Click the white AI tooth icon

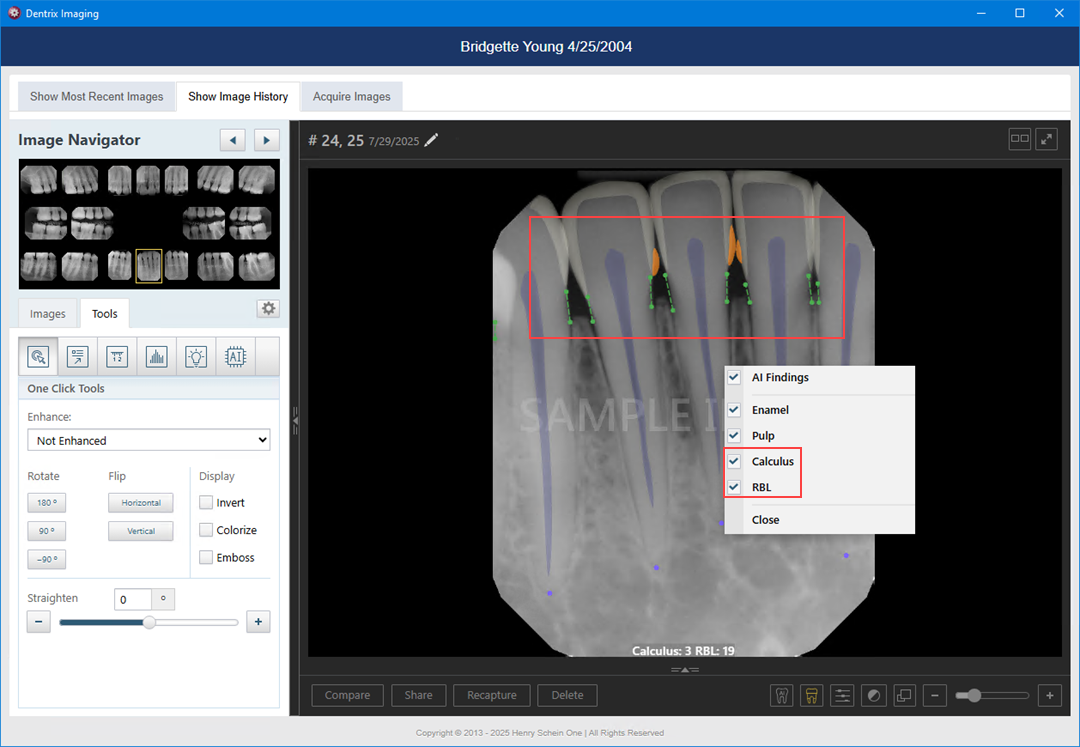(782, 695)
